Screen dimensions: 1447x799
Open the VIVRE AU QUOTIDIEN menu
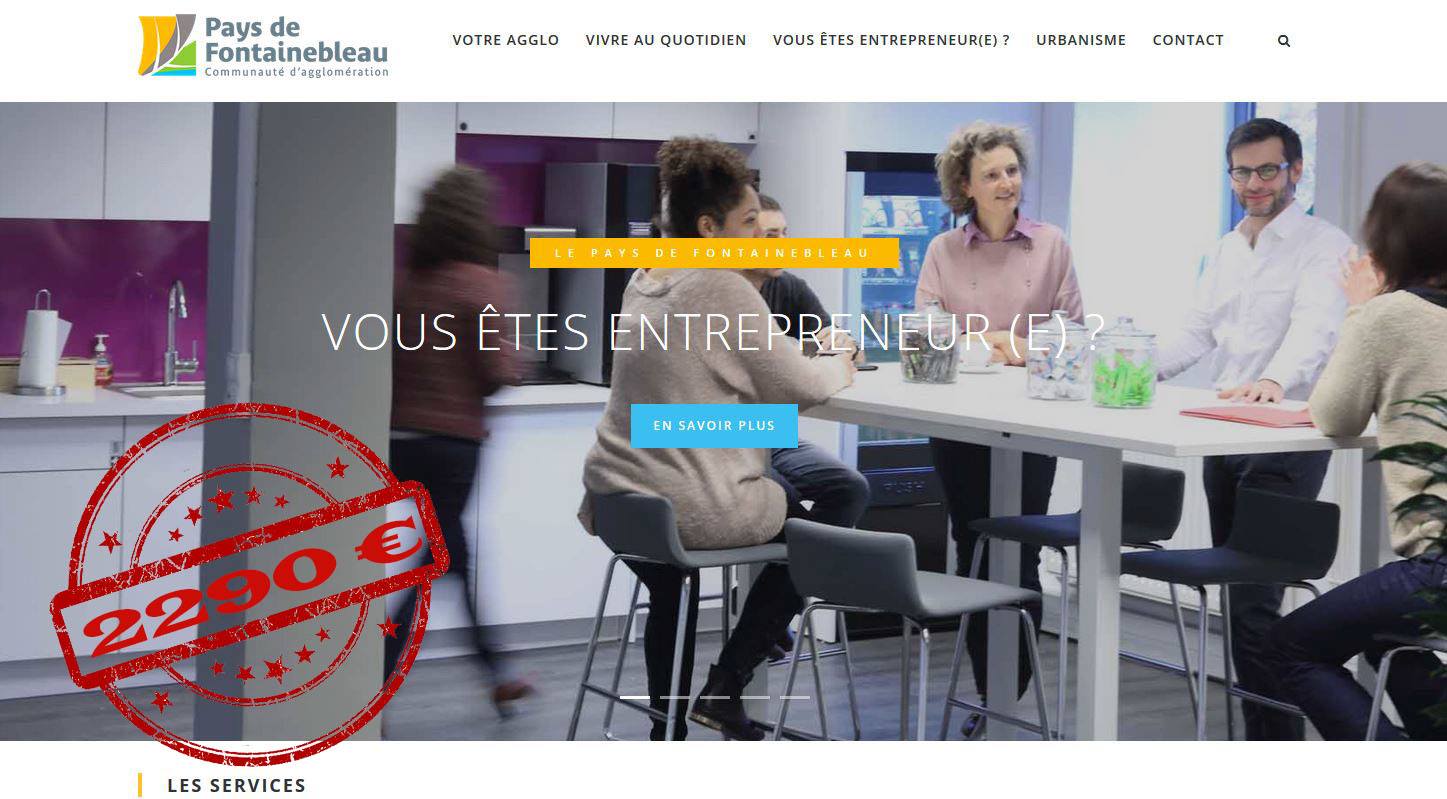666,40
